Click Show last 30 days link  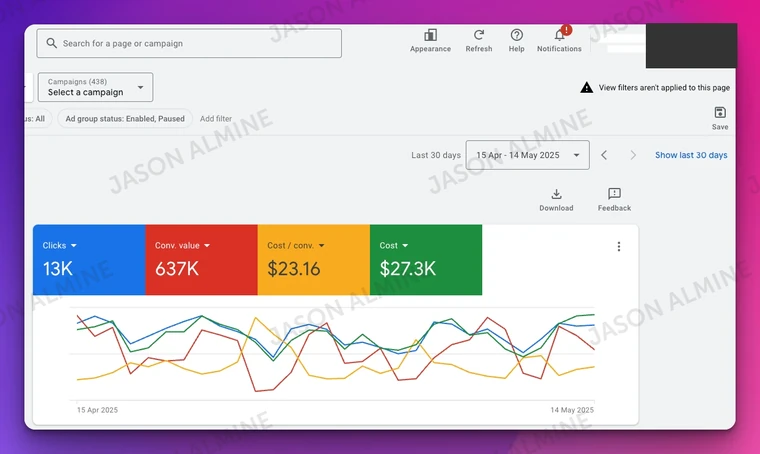[x=691, y=155]
